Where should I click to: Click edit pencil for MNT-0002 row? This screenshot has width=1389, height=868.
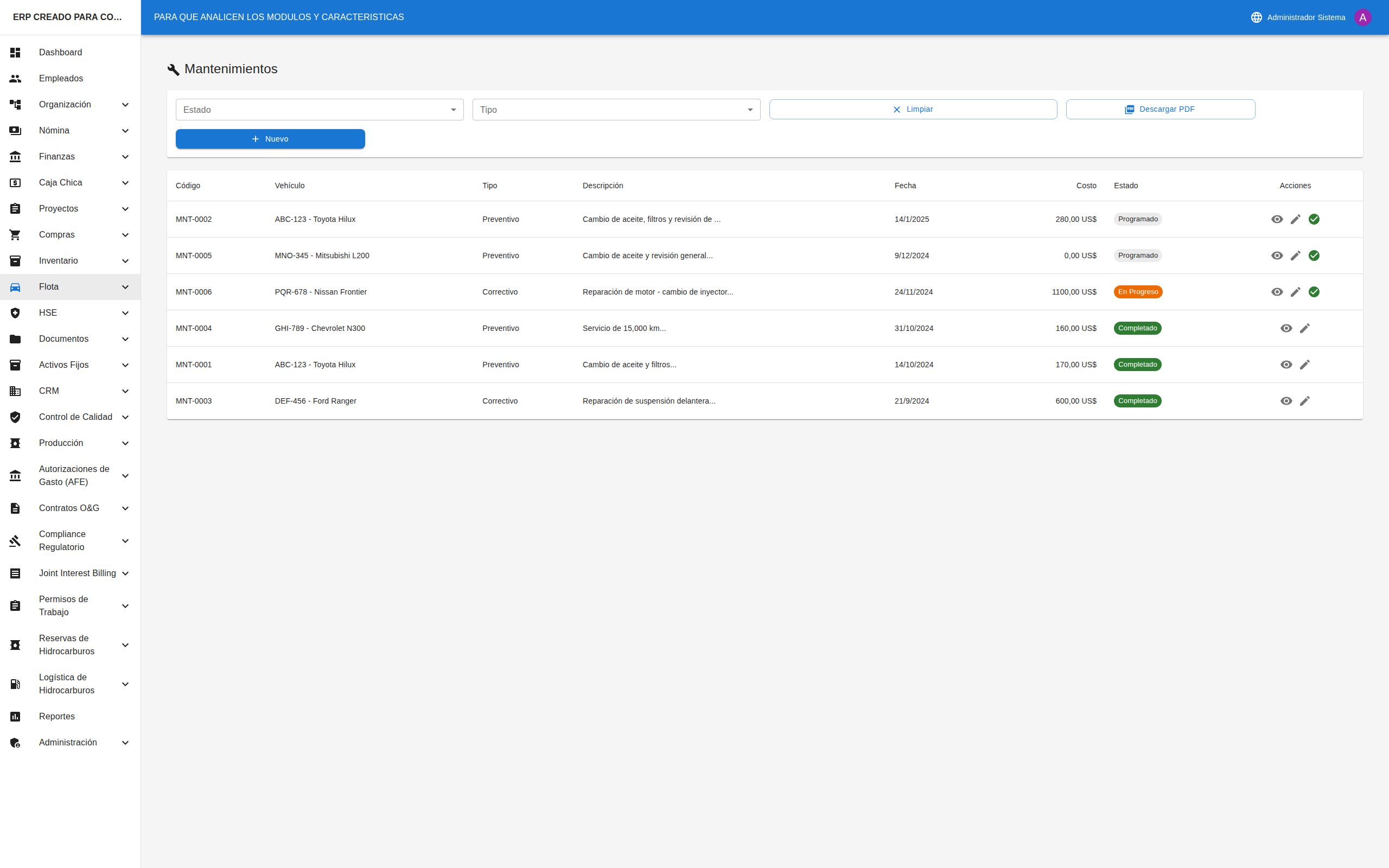coord(1296,219)
